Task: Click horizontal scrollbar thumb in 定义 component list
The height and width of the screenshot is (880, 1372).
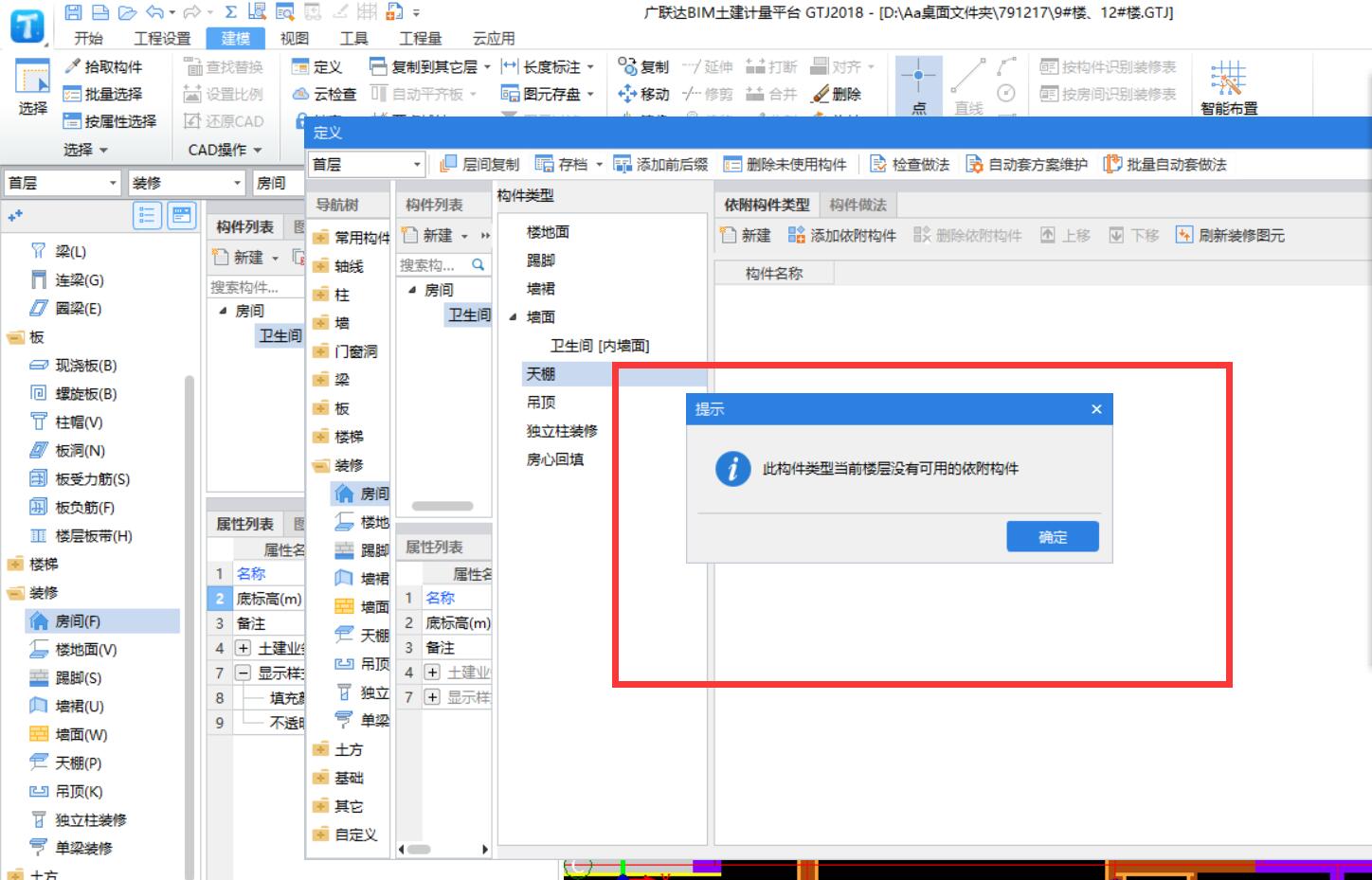Action: (442, 506)
